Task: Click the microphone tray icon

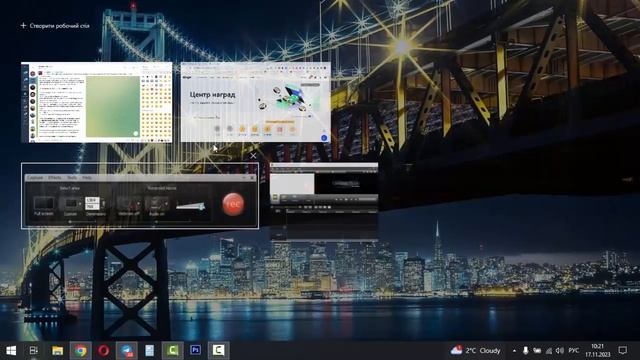Action: [525, 351]
